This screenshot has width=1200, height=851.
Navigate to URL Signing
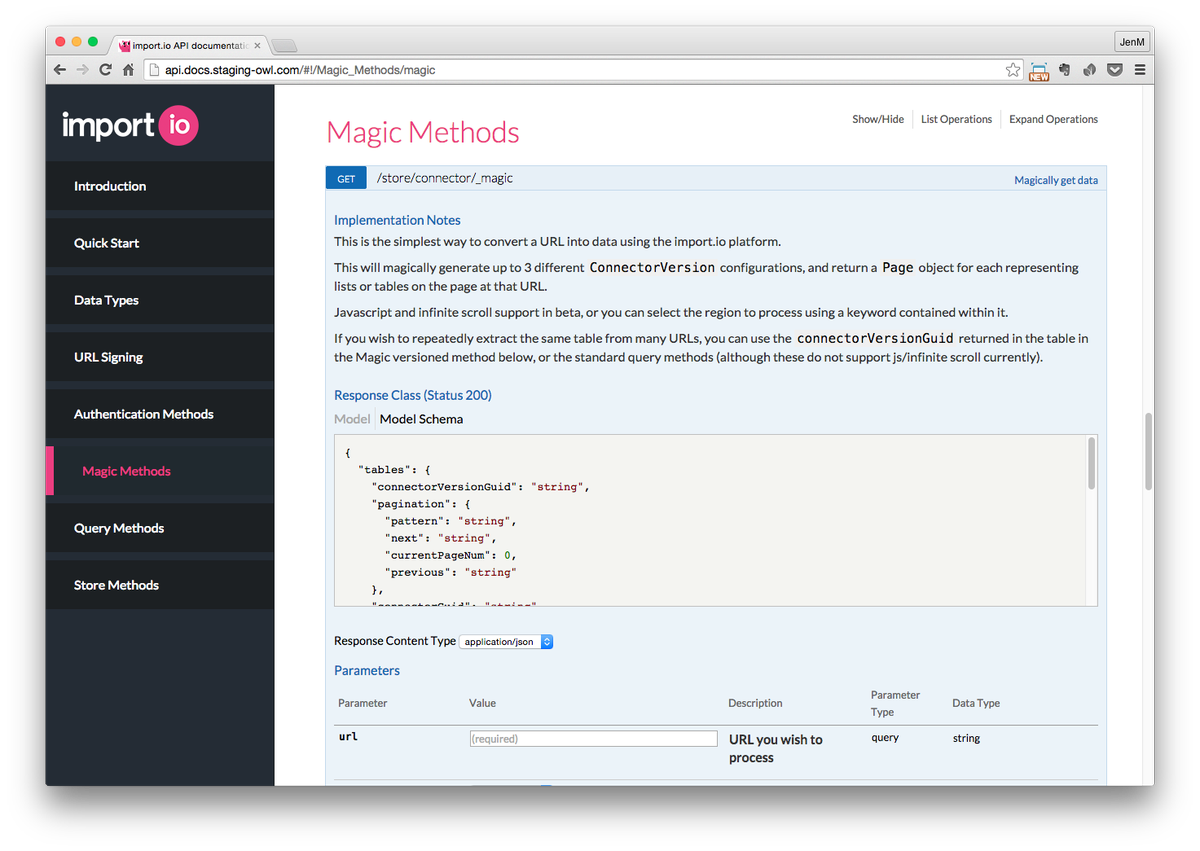(160, 357)
